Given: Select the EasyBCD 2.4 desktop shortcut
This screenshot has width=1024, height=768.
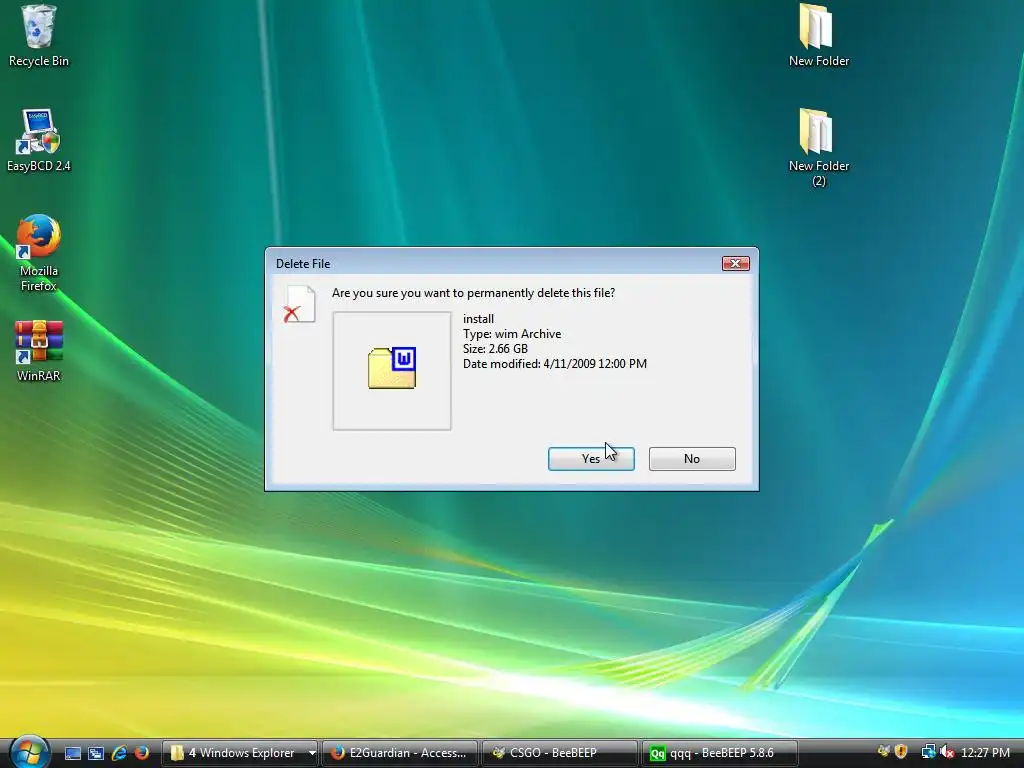Looking at the screenshot, I should pos(39,140).
